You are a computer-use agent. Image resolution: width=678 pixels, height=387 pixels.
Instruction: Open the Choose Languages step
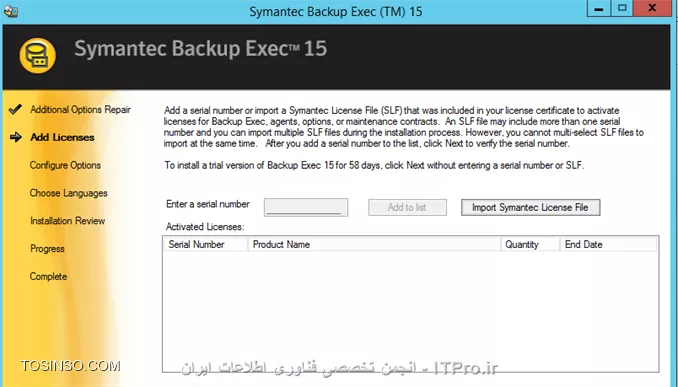click(x=69, y=193)
